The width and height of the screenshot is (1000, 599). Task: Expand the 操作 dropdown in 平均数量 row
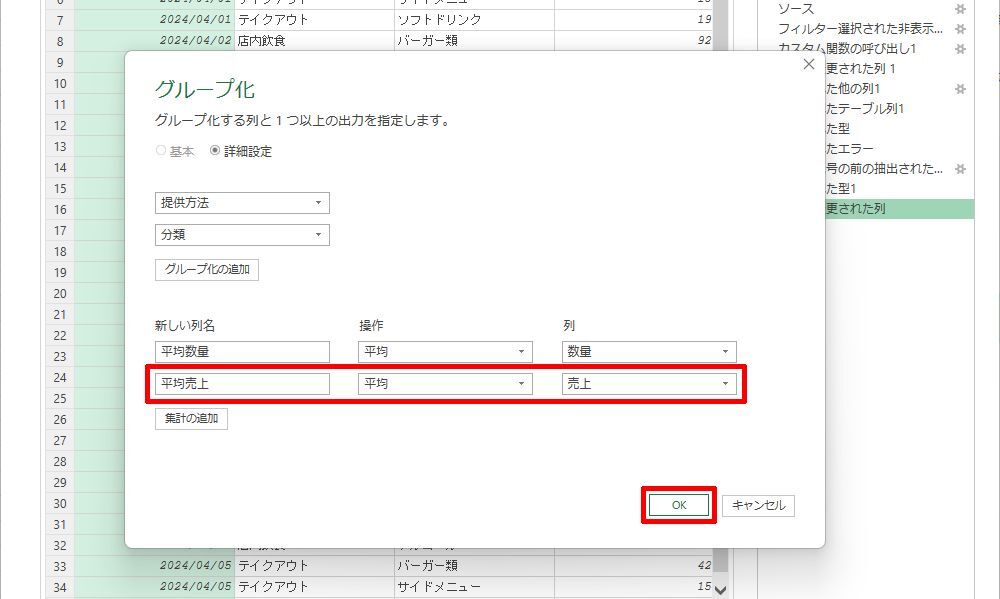445,352
